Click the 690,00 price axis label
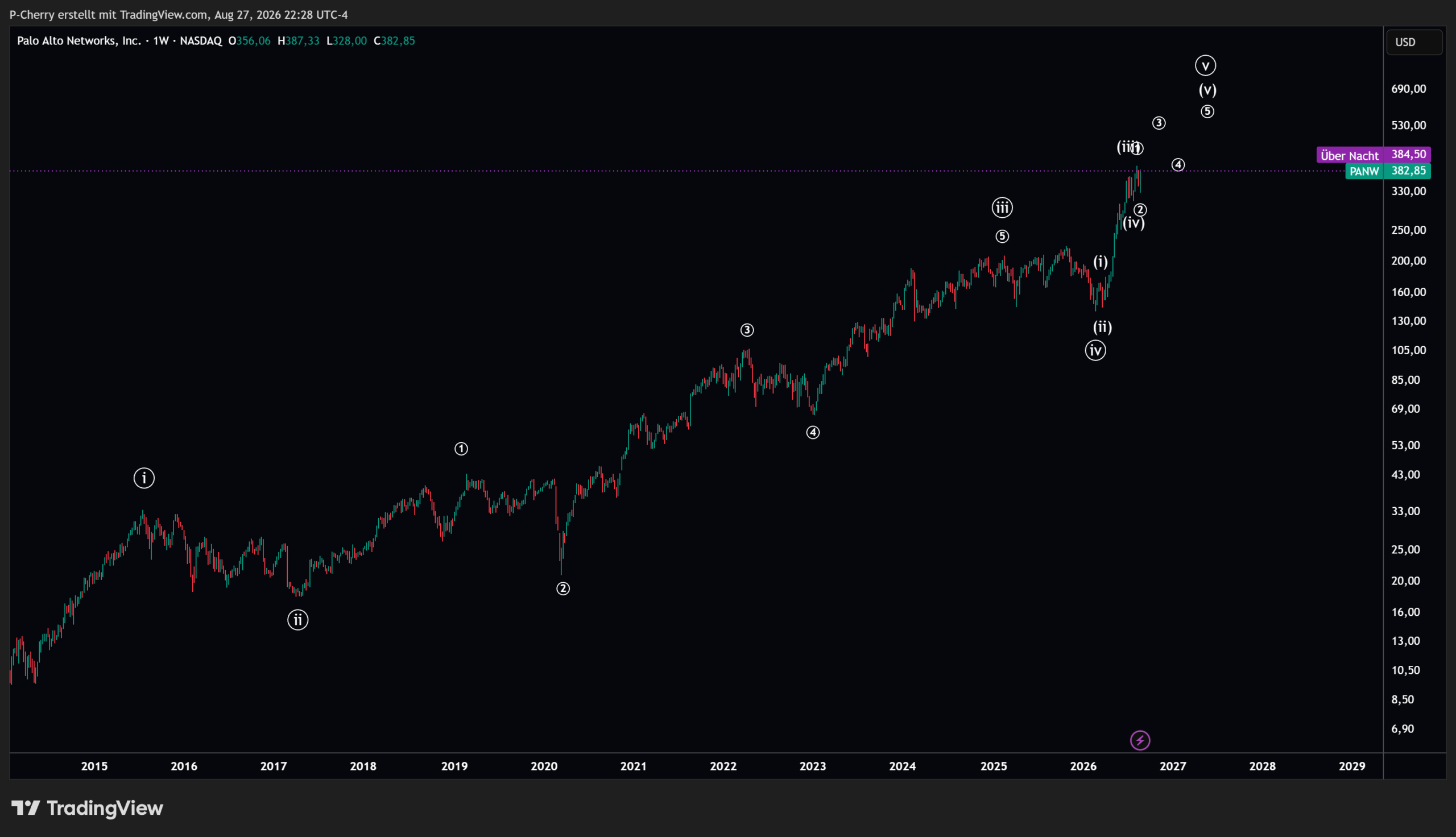This screenshot has height=837, width=1456. coord(1409,89)
